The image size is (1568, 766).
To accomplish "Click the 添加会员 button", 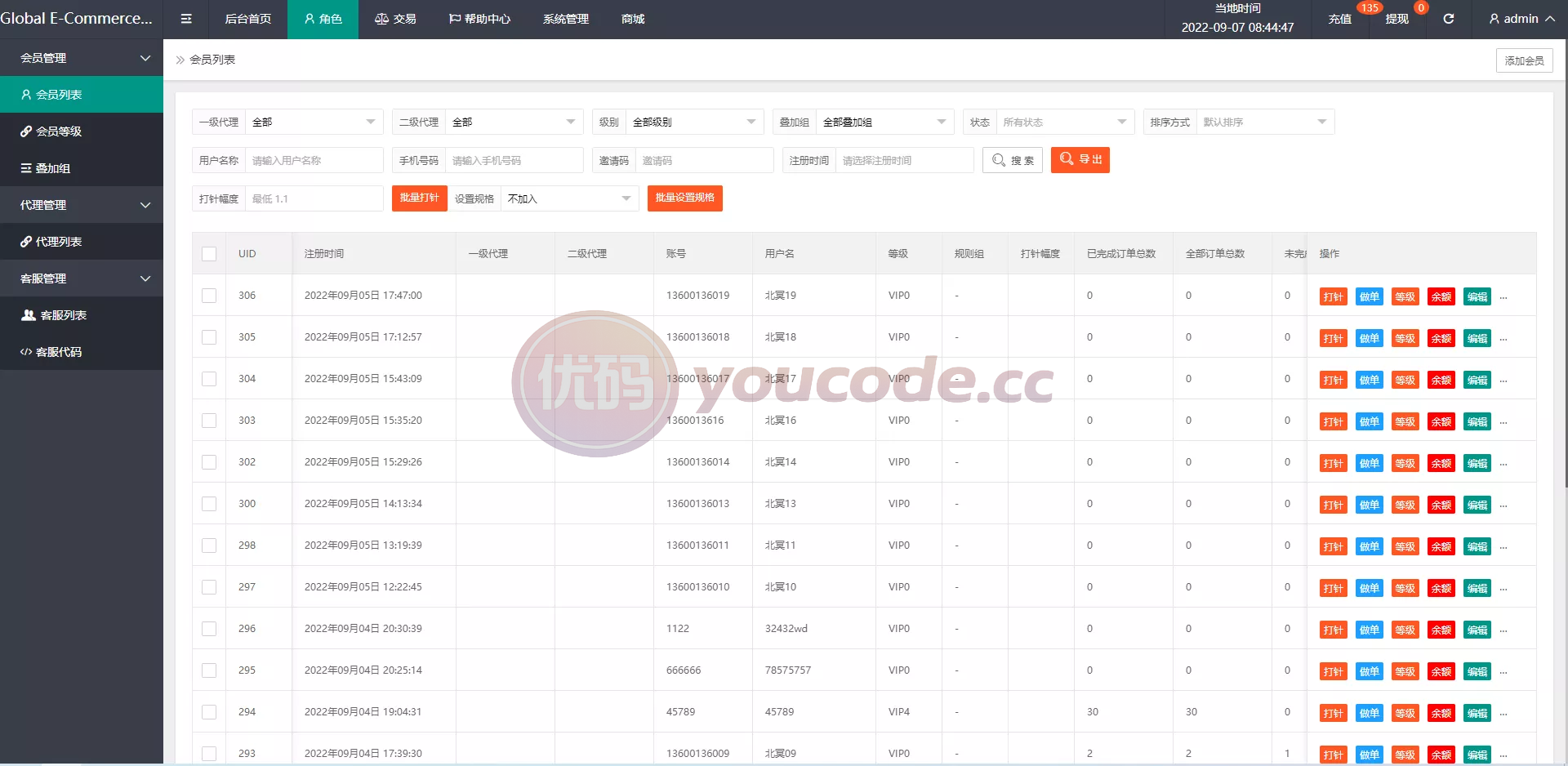I will pyautogui.click(x=1525, y=60).
